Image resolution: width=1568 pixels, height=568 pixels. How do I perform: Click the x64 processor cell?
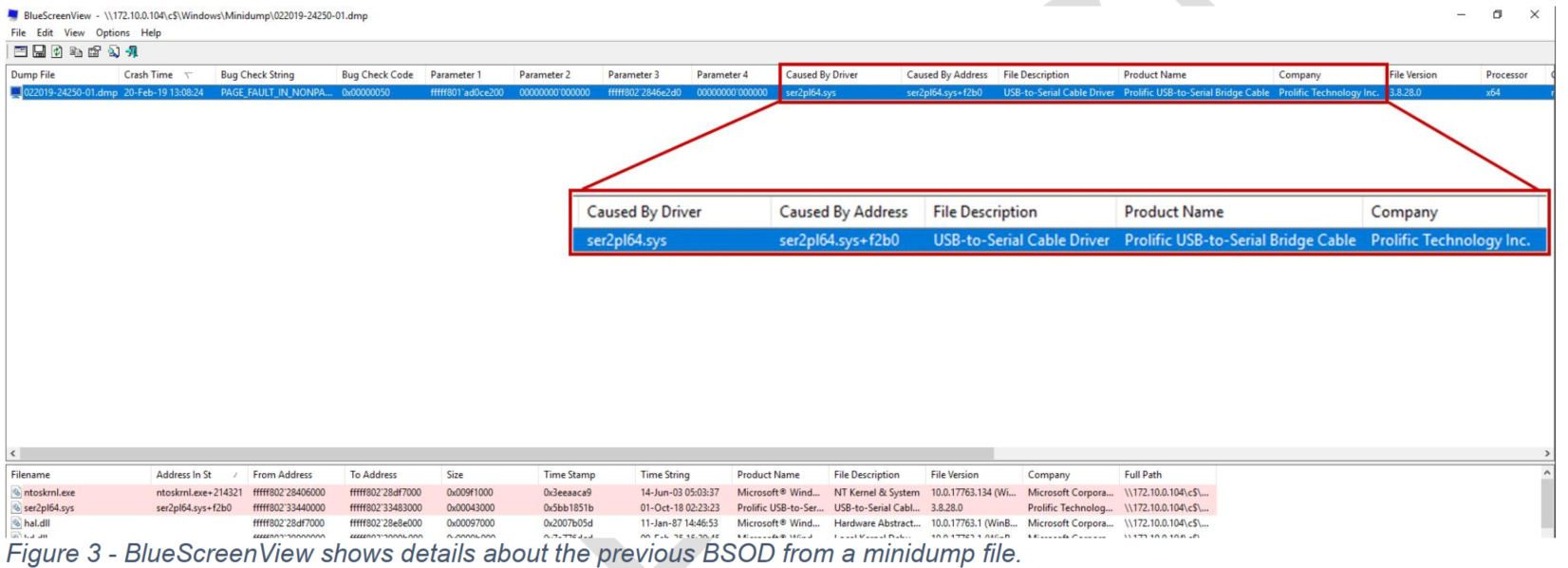coord(1493,93)
